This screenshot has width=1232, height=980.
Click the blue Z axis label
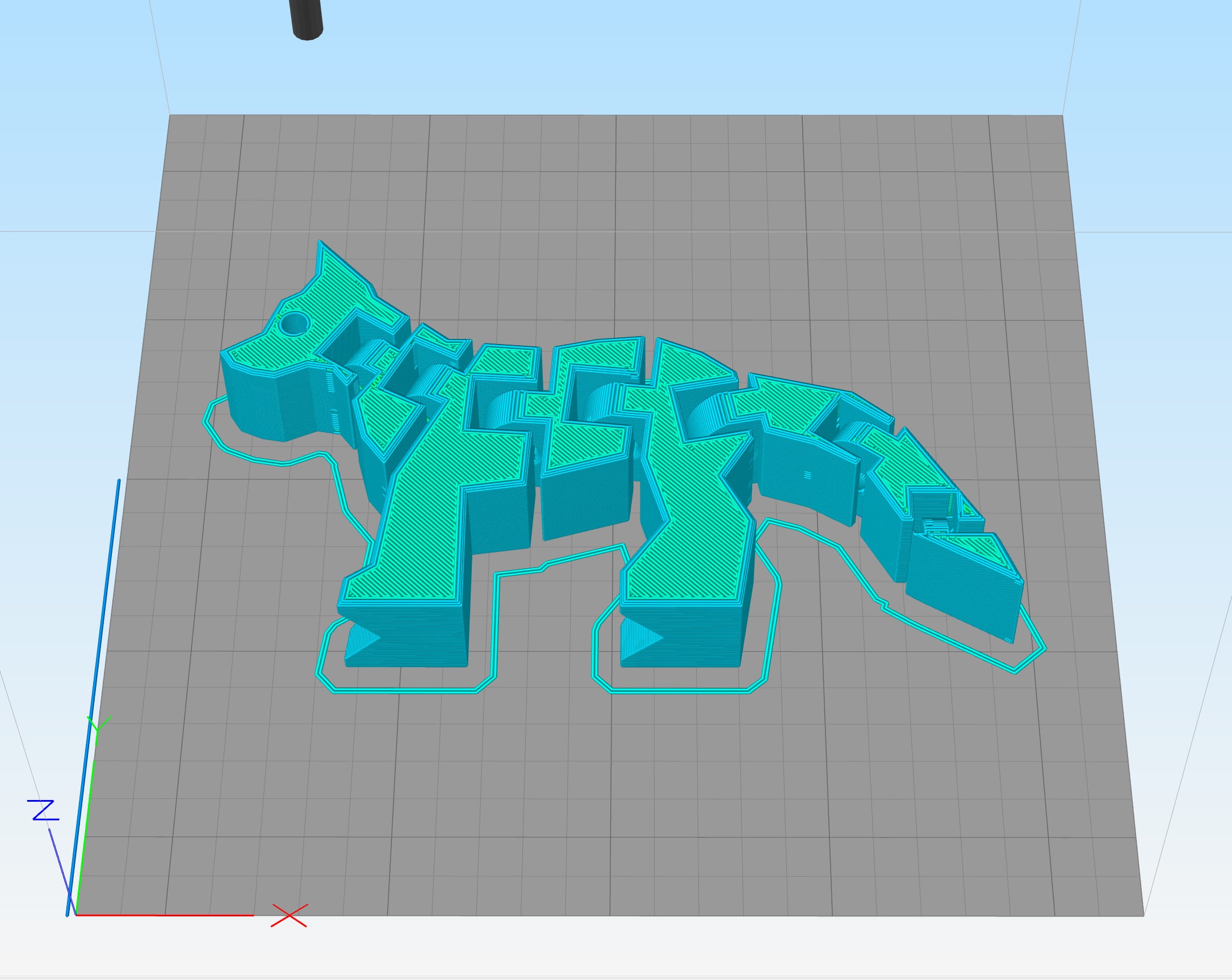click(x=43, y=810)
